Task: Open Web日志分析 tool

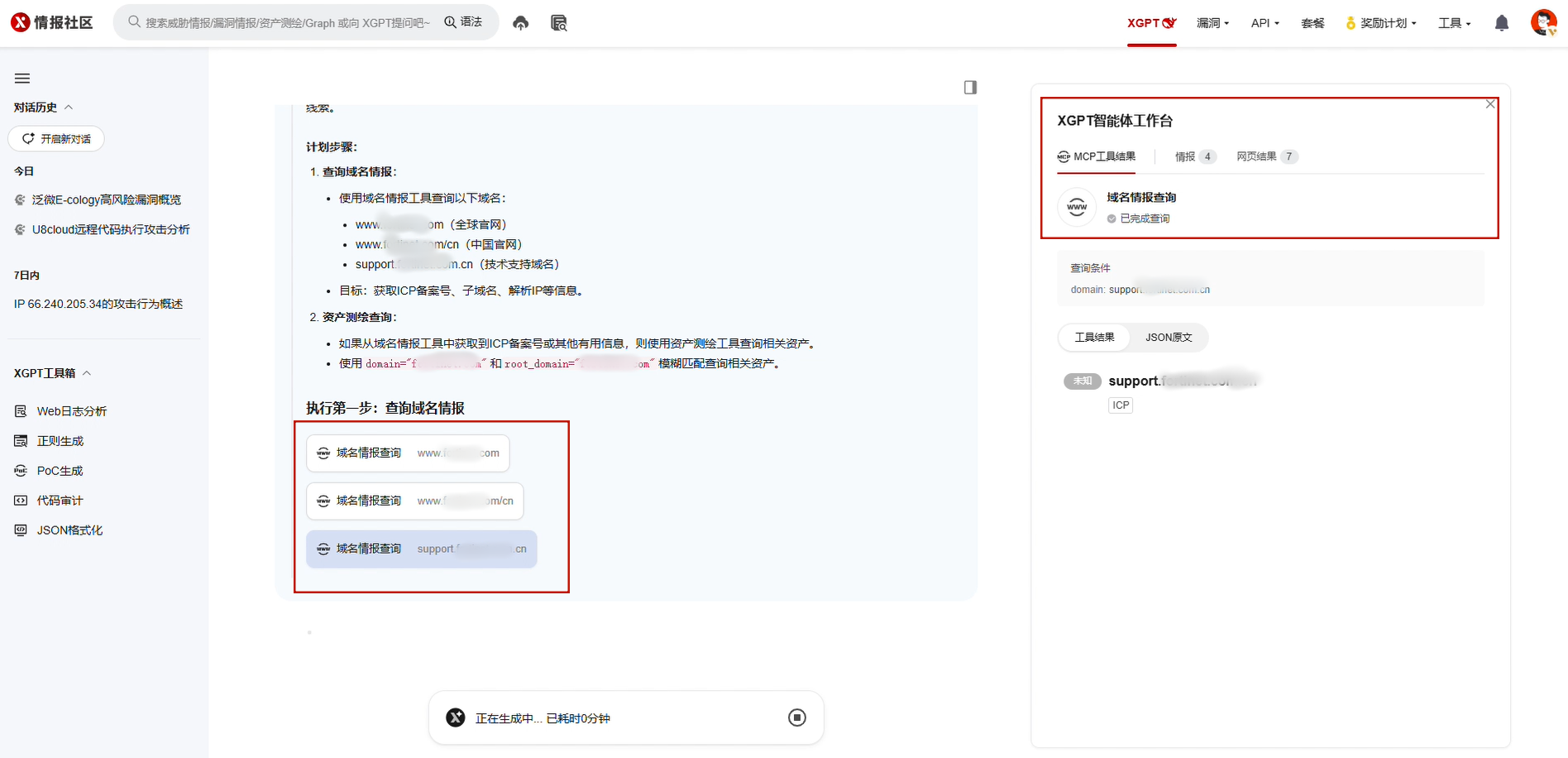Action: [x=71, y=411]
